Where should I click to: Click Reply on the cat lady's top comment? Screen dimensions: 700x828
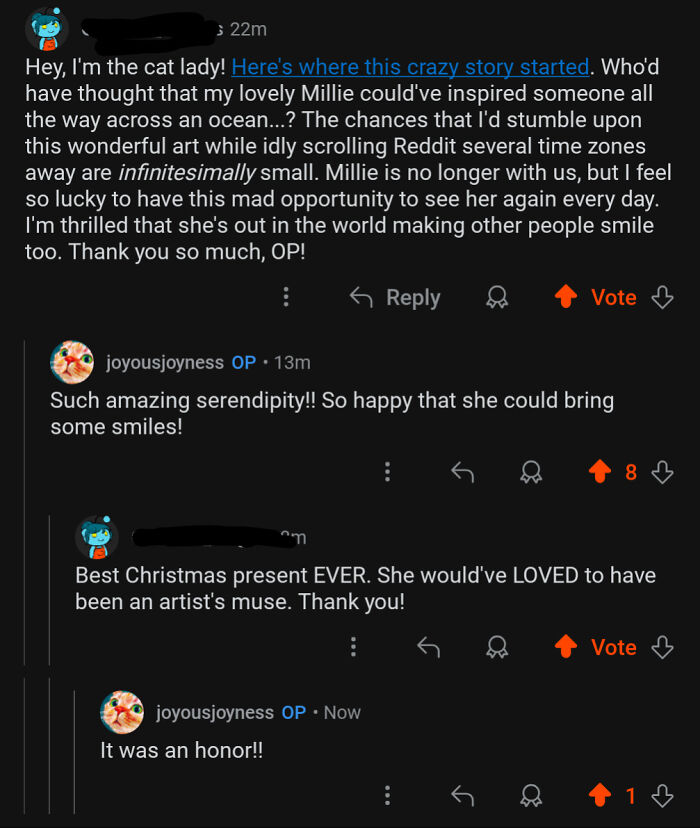[x=394, y=297]
